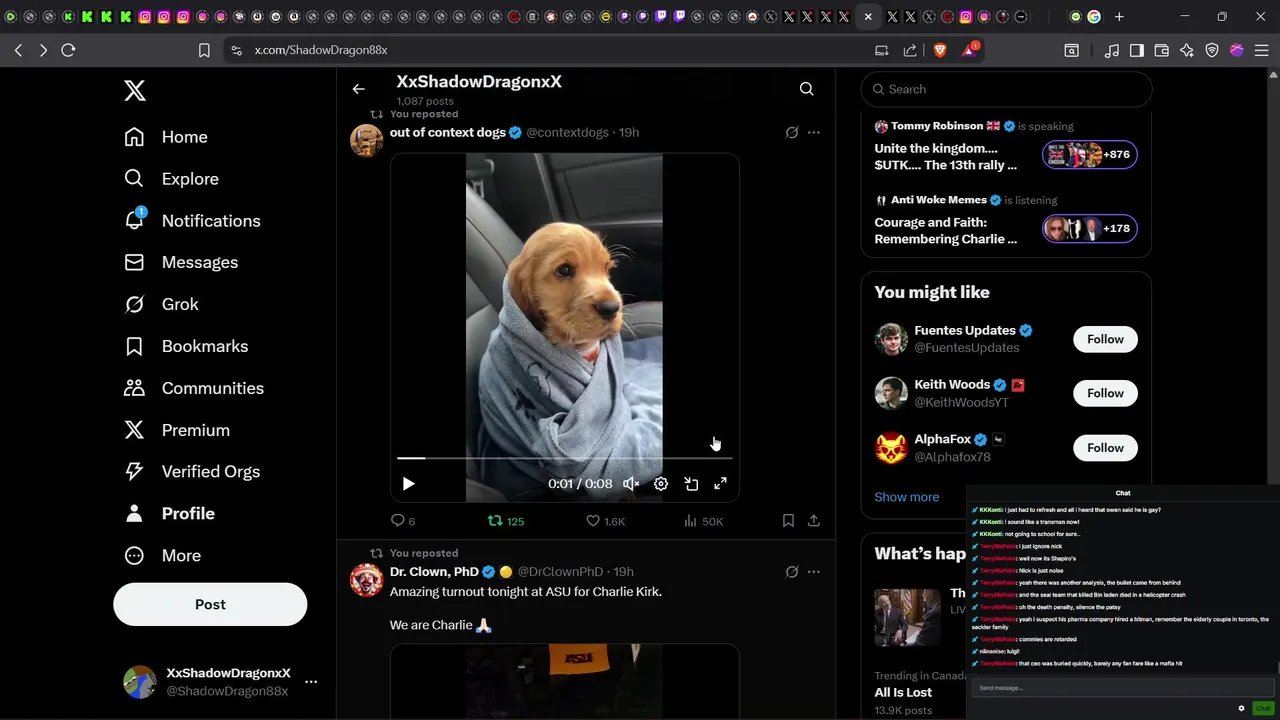Viewport: 1280px width, 720px height.
Task: Seek on the video progress bar
Action: pos(565,458)
